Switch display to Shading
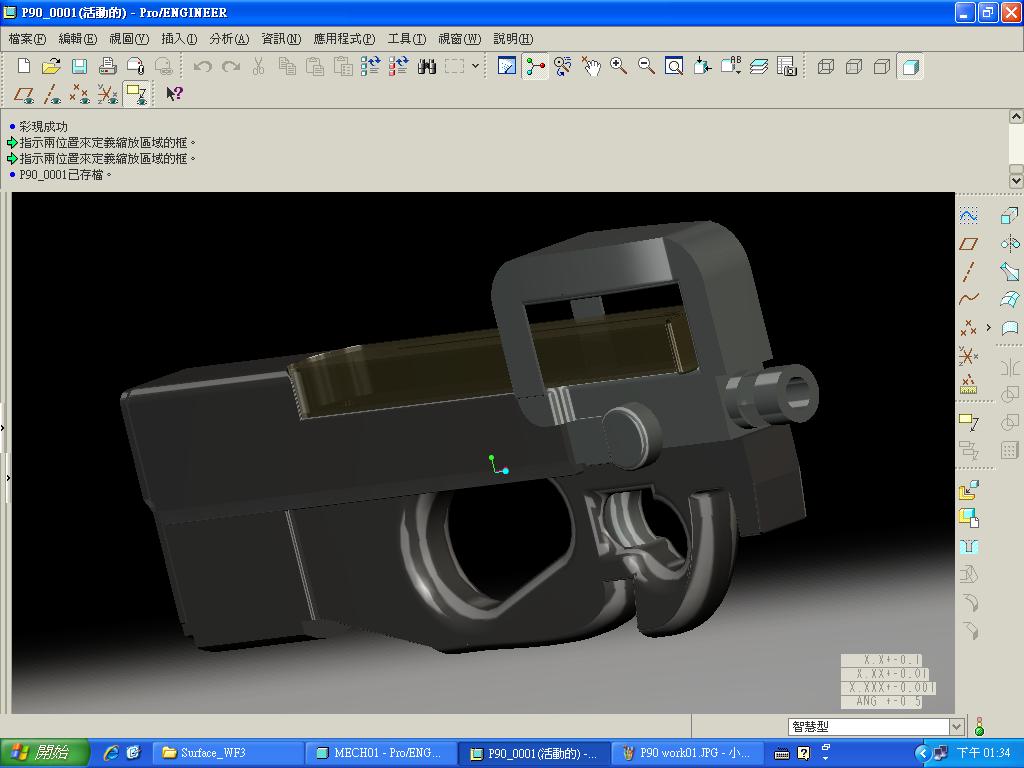This screenshot has width=1024, height=768. pos(910,66)
